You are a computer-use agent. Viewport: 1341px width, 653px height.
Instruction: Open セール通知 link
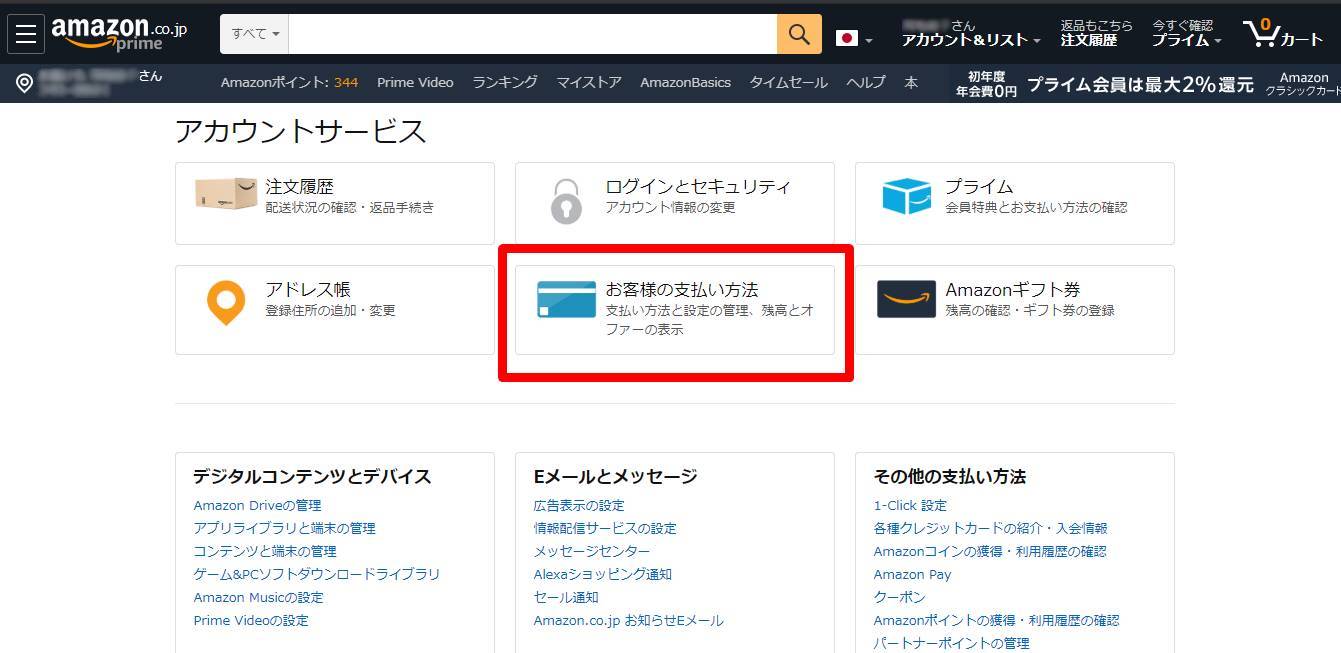[x=566, y=598]
